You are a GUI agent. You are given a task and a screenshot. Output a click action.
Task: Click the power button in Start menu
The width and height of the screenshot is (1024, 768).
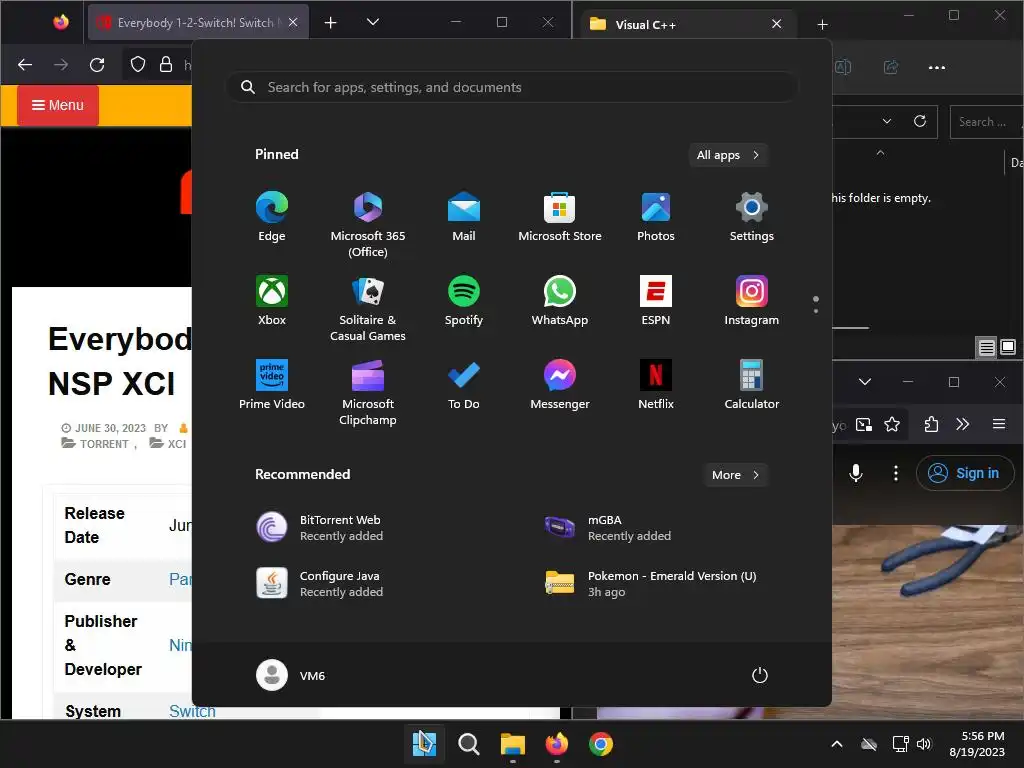(760, 675)
